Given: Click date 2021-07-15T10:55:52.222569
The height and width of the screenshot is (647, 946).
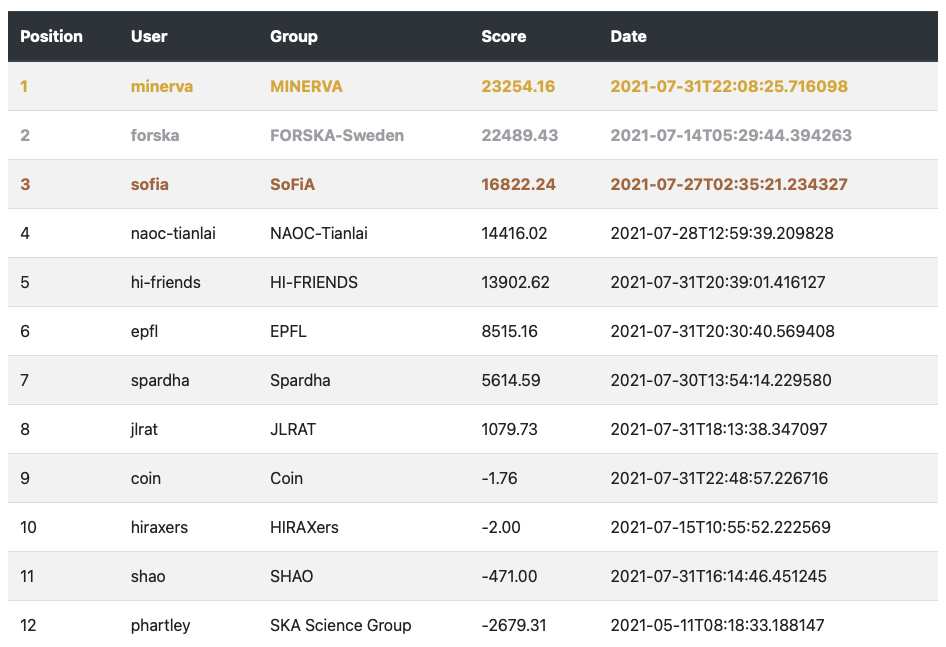Looking at the screenshot, I should point(720,527).
